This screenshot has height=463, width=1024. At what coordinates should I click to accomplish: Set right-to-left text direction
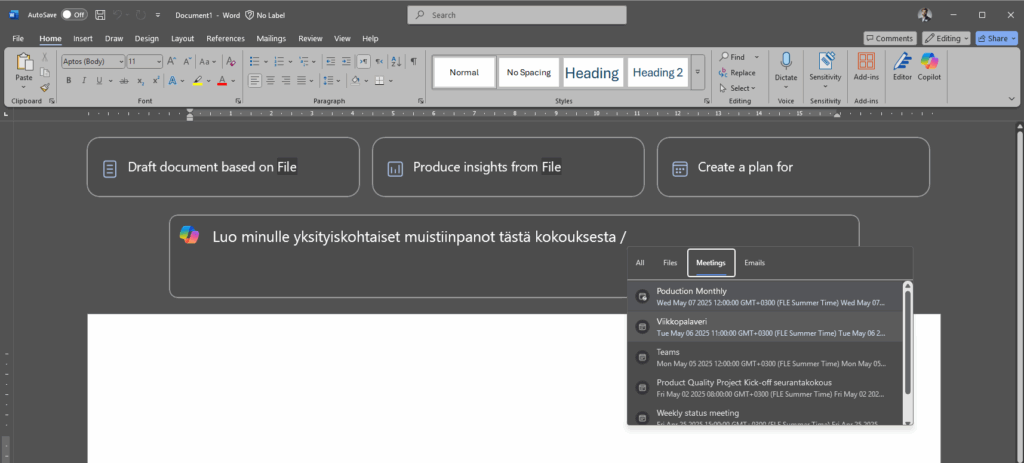tap(379, 61)
